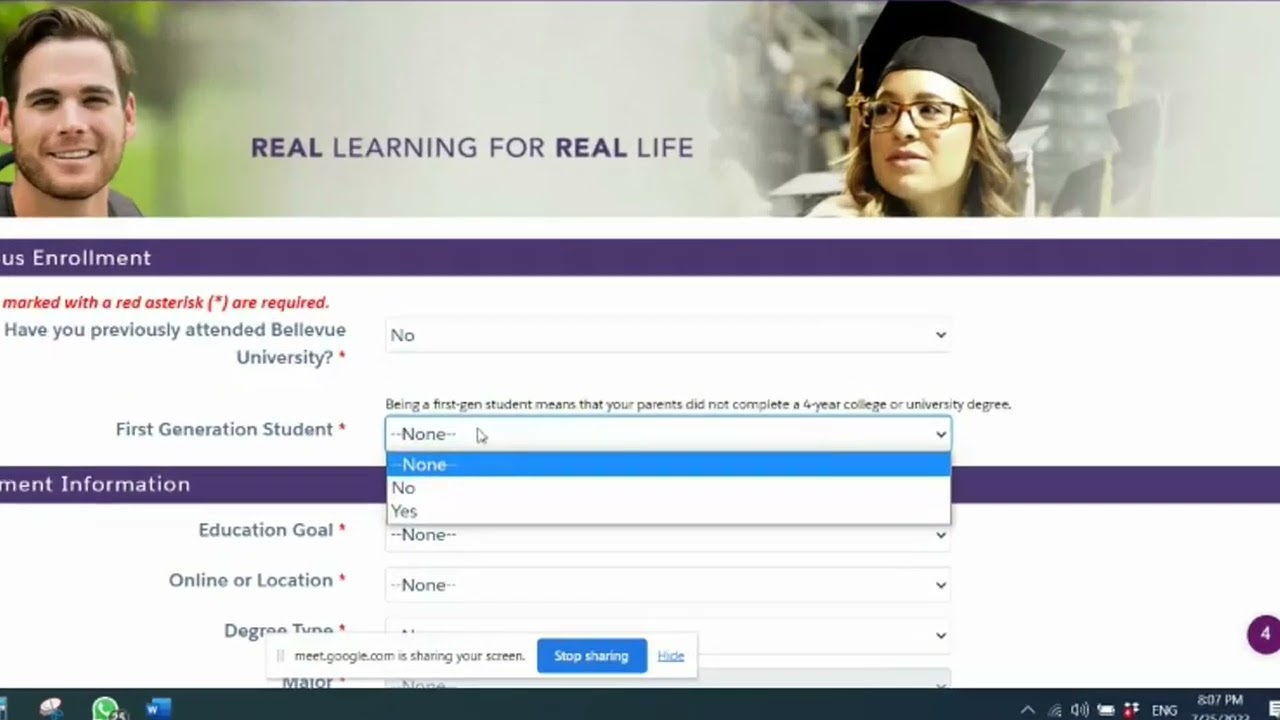
Task: Click the Previous Enrollment section header
Action: click(x=640, y=258)
